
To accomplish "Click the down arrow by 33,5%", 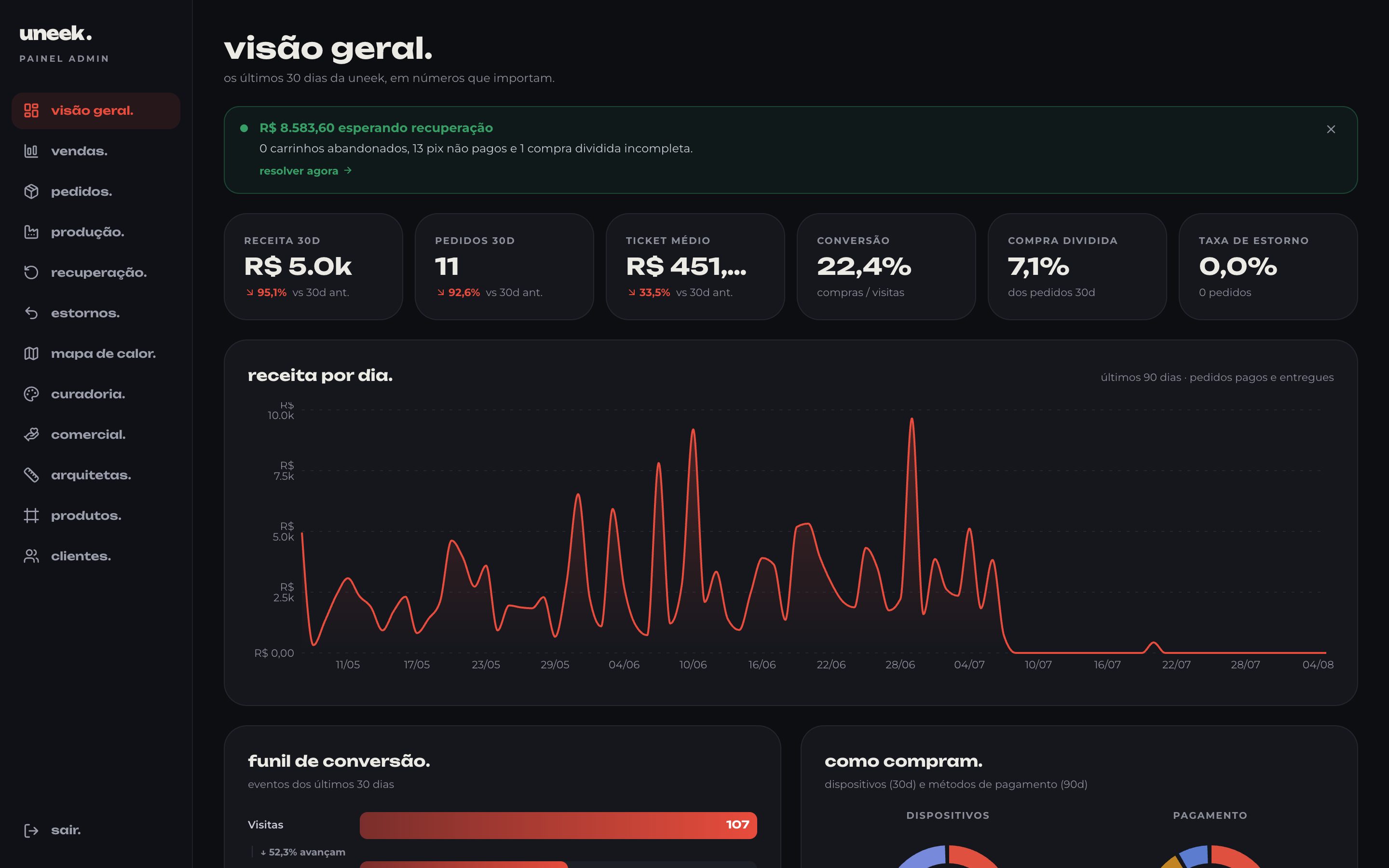I will tap(631, 292).
